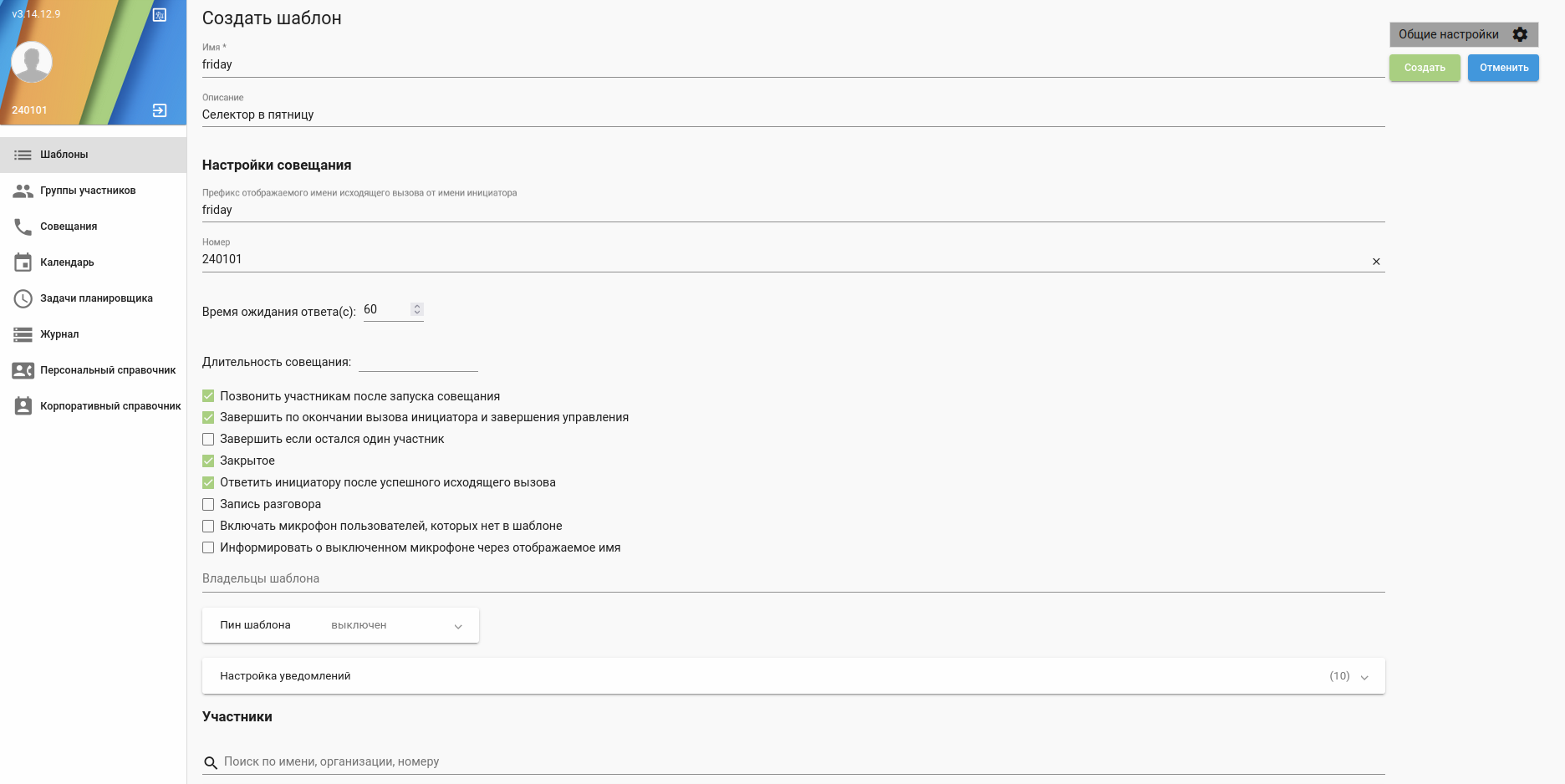Uncheck the Закрытое checkbox

208,461
